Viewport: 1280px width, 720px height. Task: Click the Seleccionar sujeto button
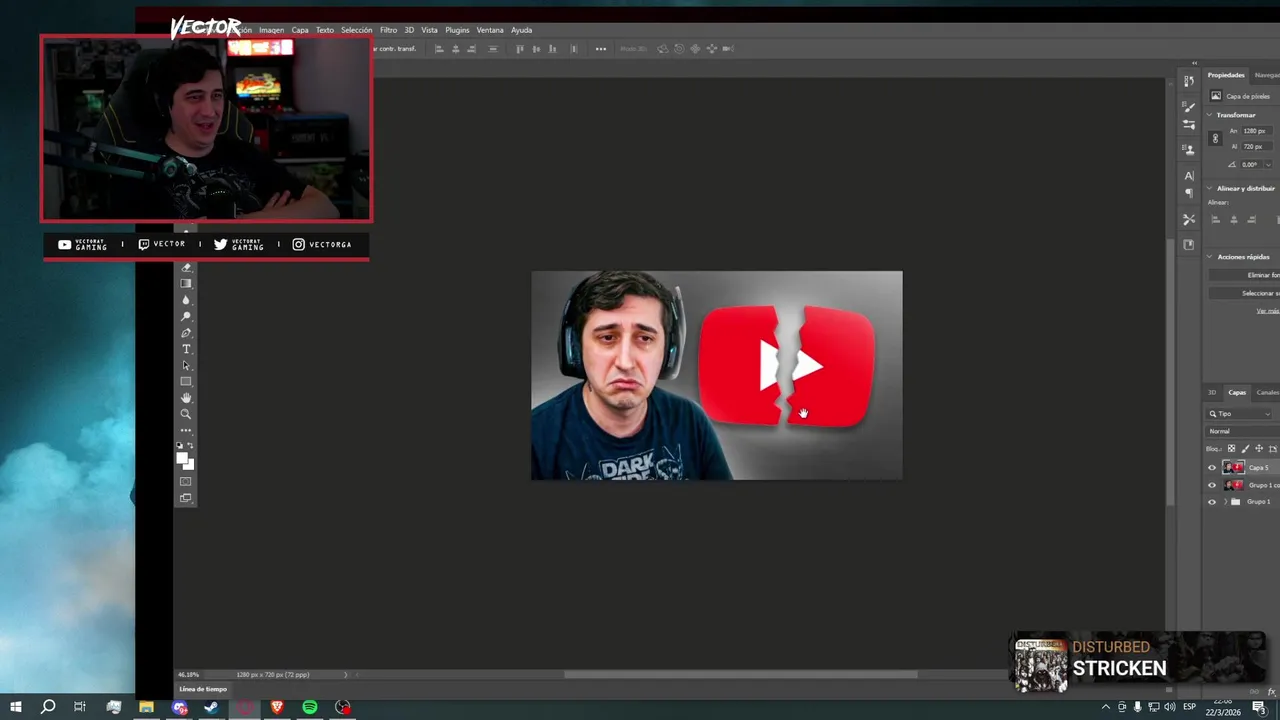(1246, 293)
